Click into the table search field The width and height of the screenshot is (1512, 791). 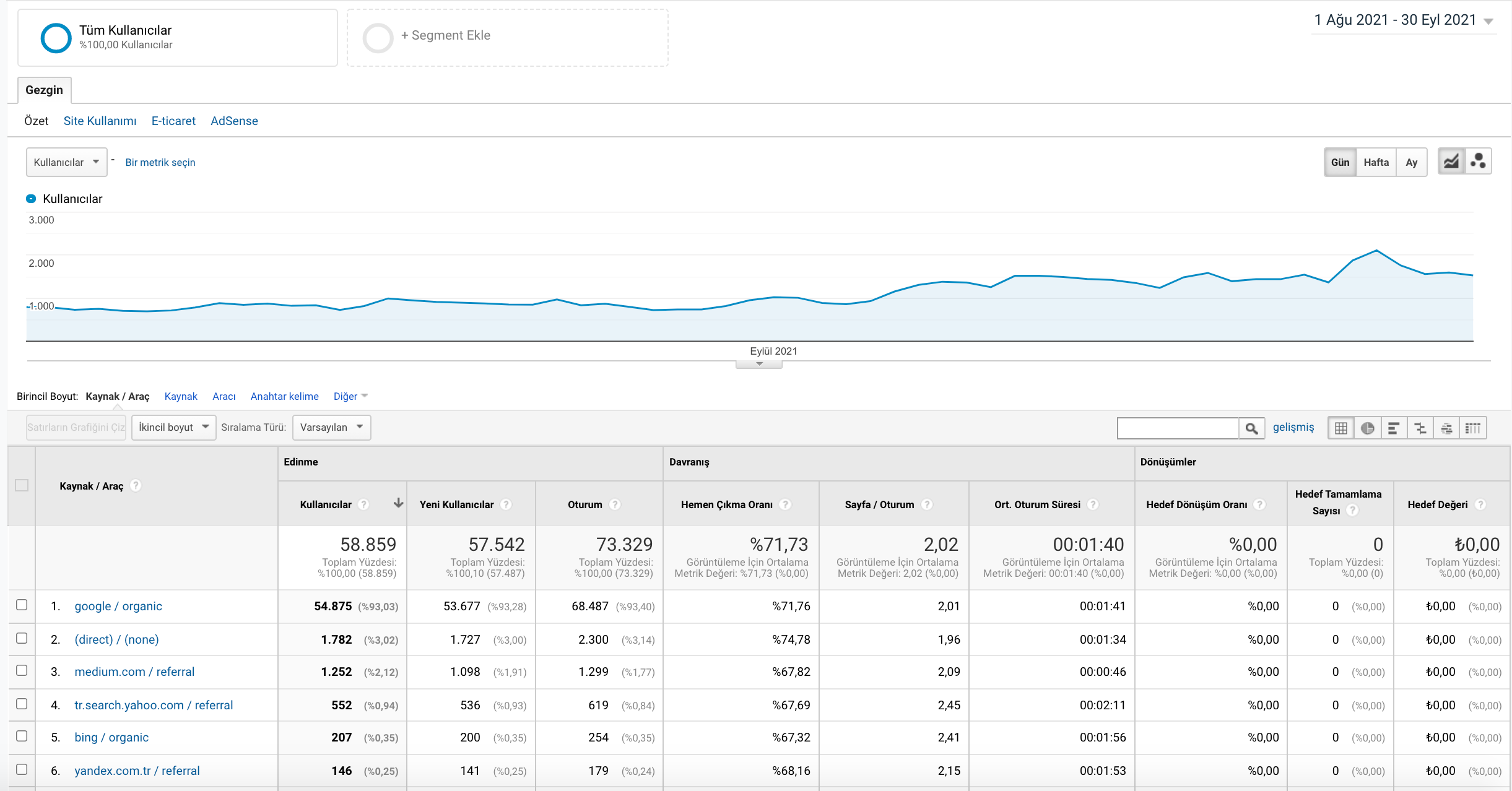click(1178, 428)
